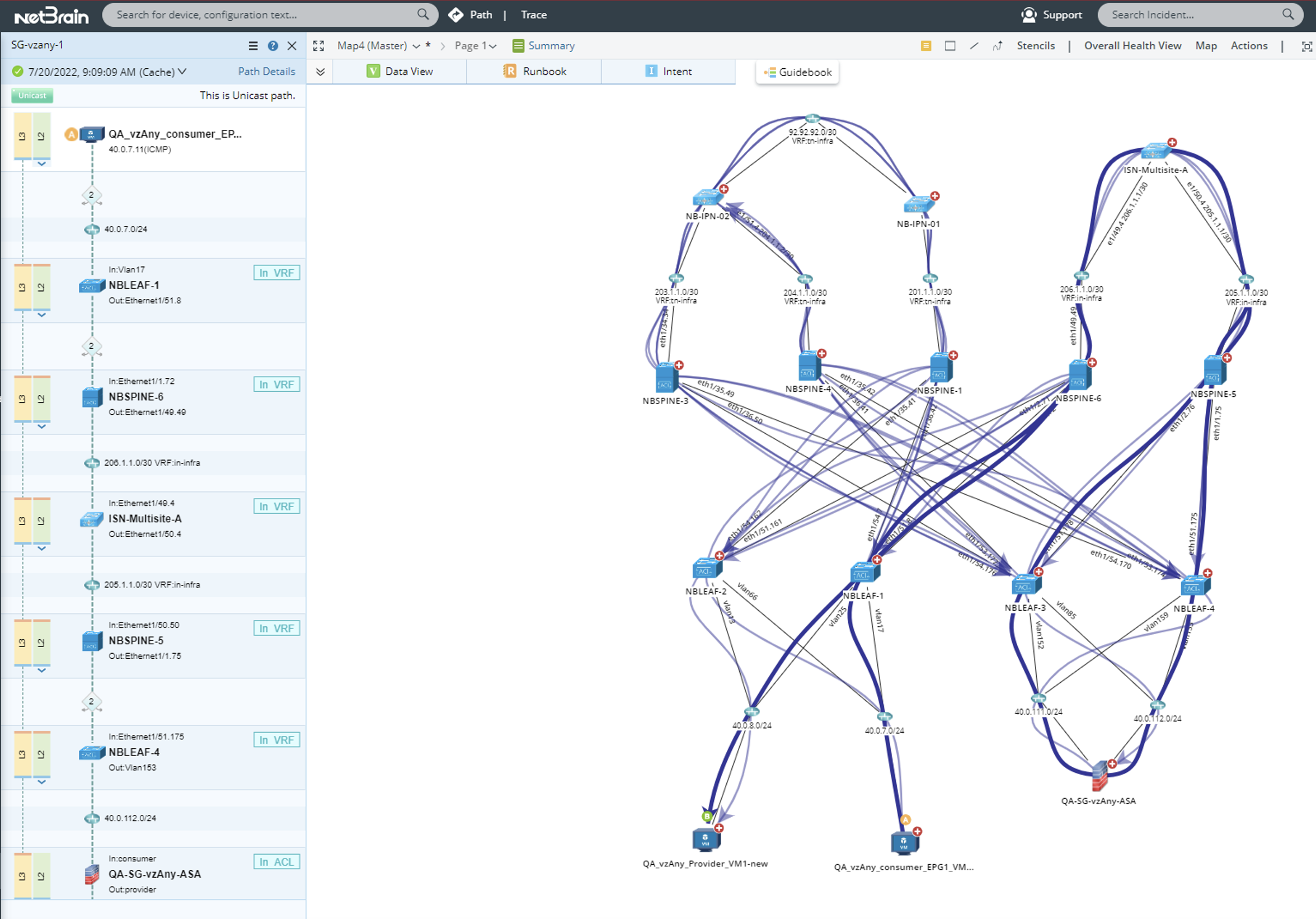Open the Map4 (Master) dropdown
1316x919 pixels.
click(x=417, y=46)
